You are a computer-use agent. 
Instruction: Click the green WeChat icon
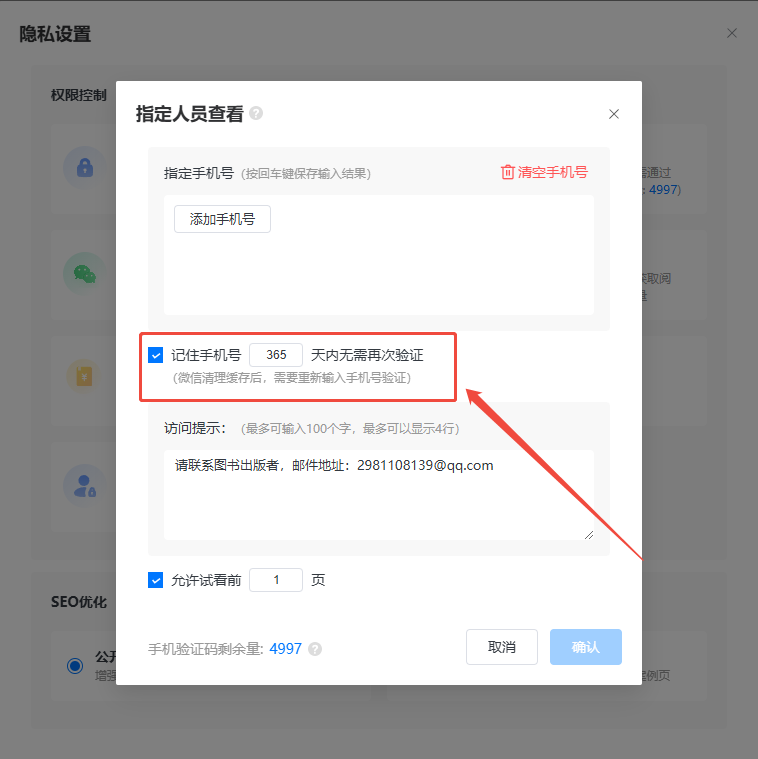click(85, 273)
